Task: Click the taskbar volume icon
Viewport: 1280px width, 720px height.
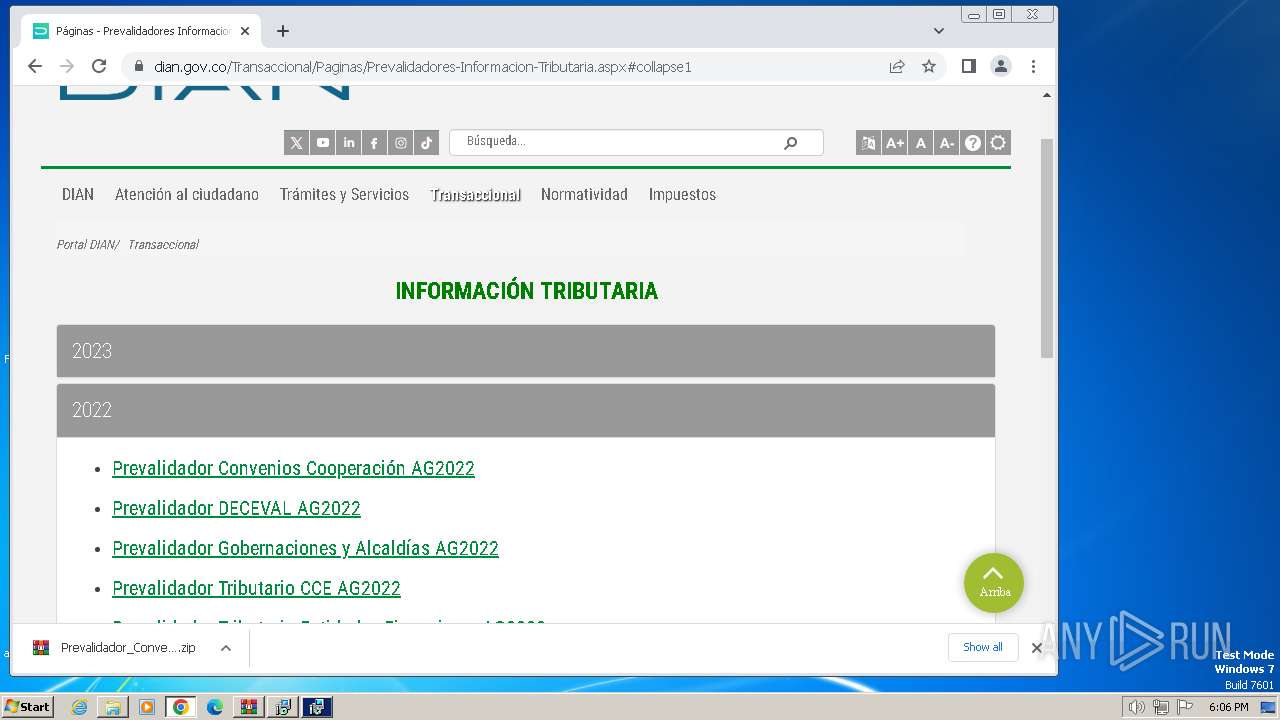Action: pos(1137,707)
